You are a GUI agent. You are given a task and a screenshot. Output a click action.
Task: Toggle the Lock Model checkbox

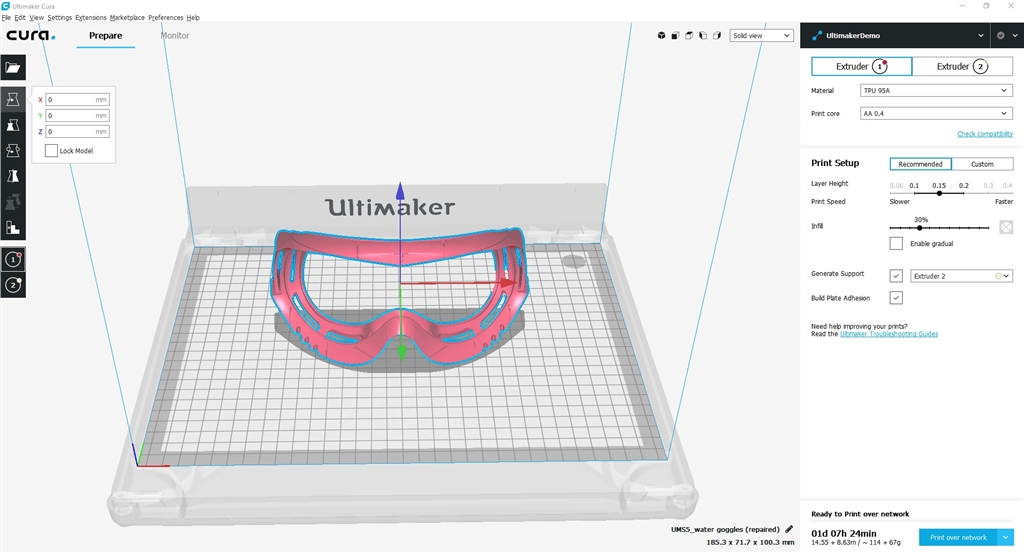click(51, 151)
